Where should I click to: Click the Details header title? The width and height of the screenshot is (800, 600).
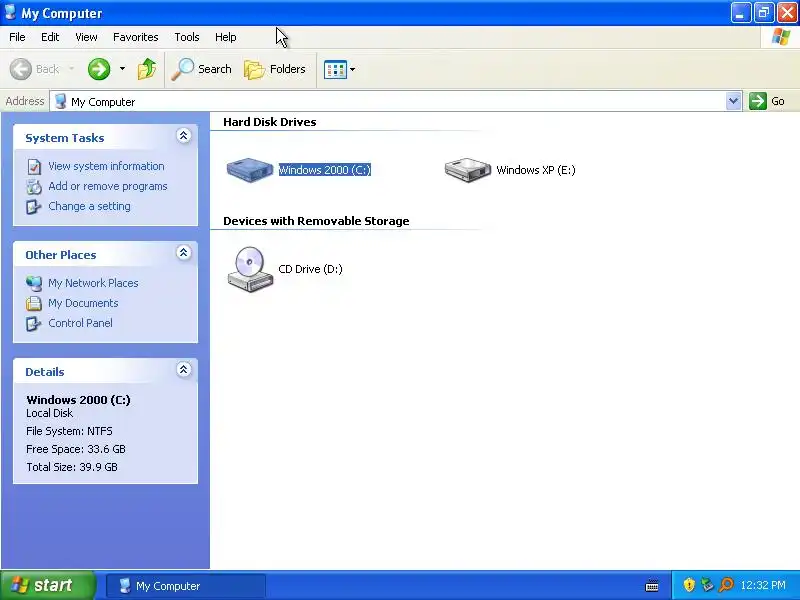pos(45,372)
